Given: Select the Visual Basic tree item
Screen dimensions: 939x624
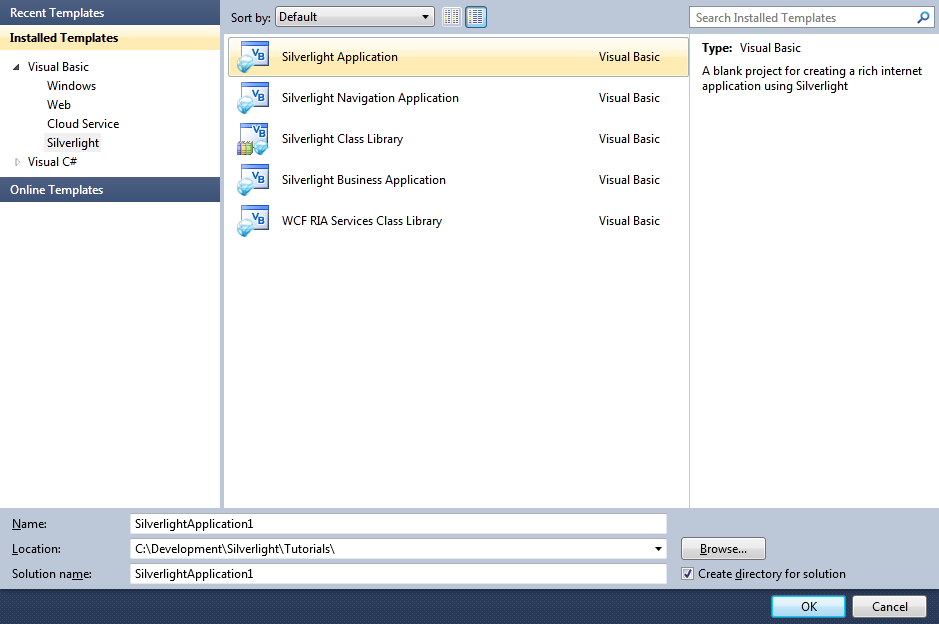Looking at the screenshot, I should click(x=58, y=67).
